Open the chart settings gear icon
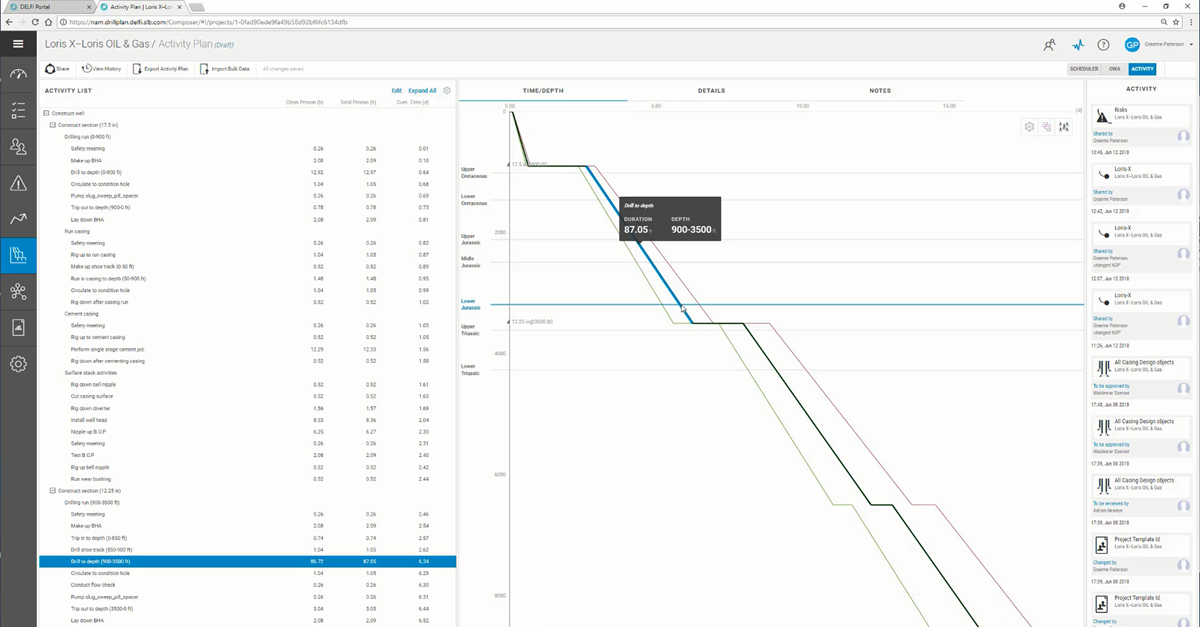Screen dimensions: 1200x627 pos(1029,127)
